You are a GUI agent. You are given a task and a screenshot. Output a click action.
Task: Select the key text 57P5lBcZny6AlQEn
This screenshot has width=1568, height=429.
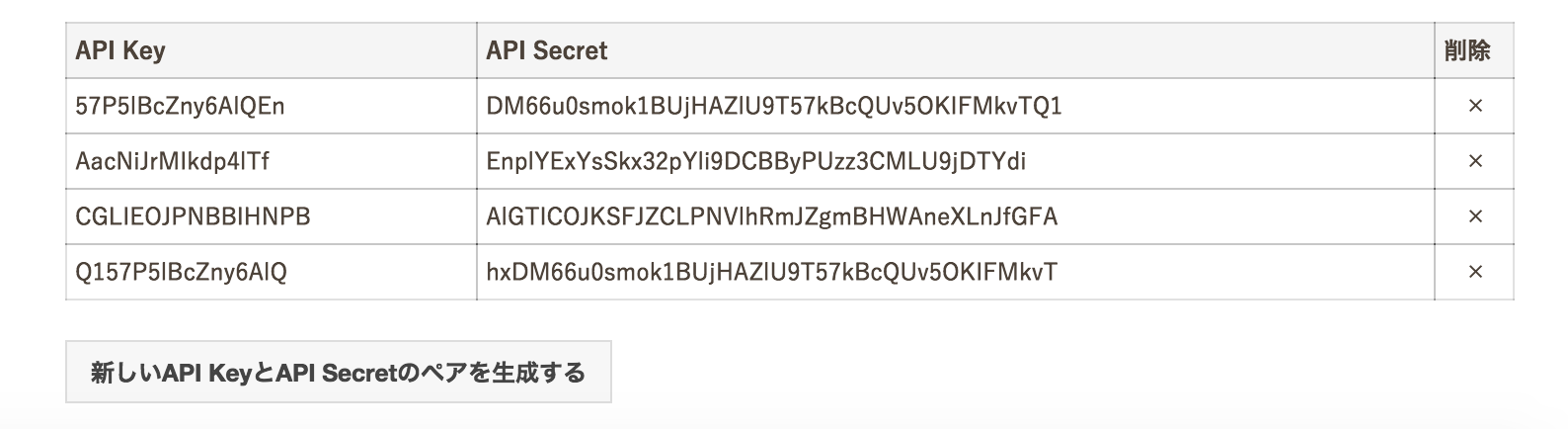pyautogui.click(x=180, y=106)
